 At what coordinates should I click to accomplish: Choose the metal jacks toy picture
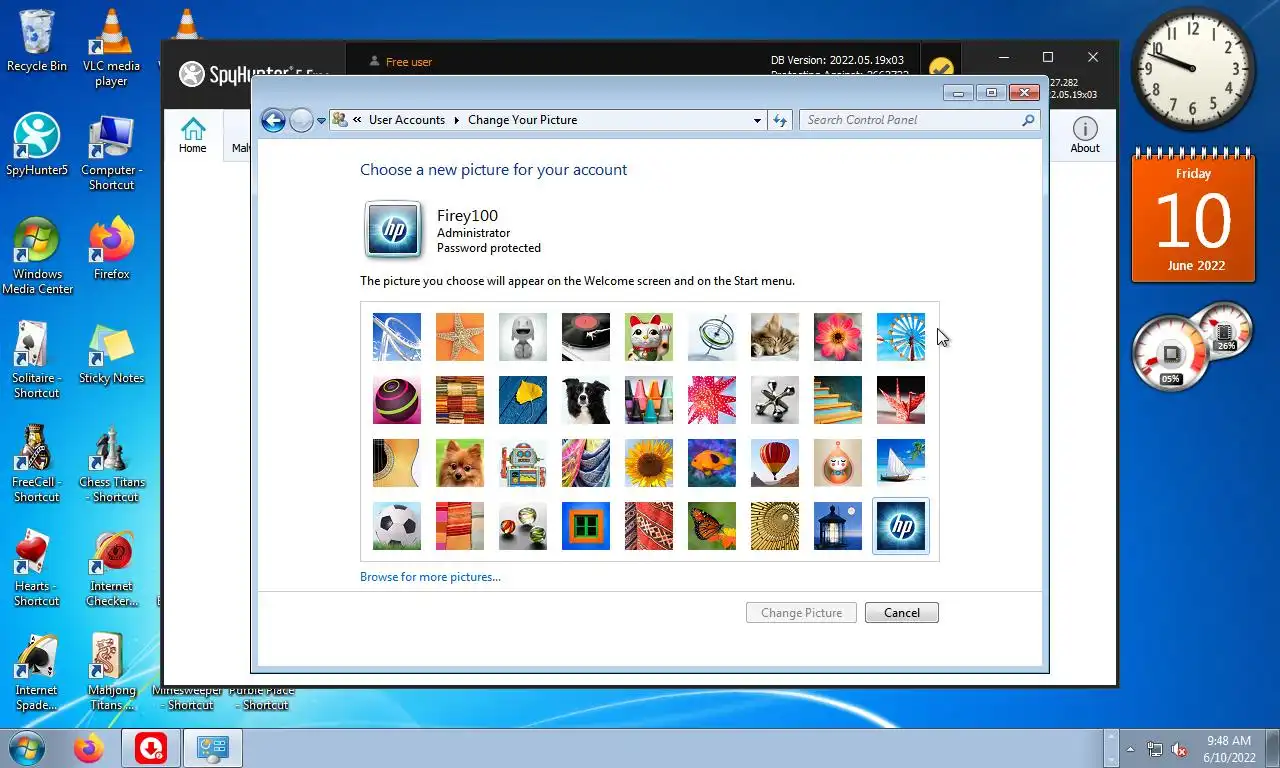[775, 400]
